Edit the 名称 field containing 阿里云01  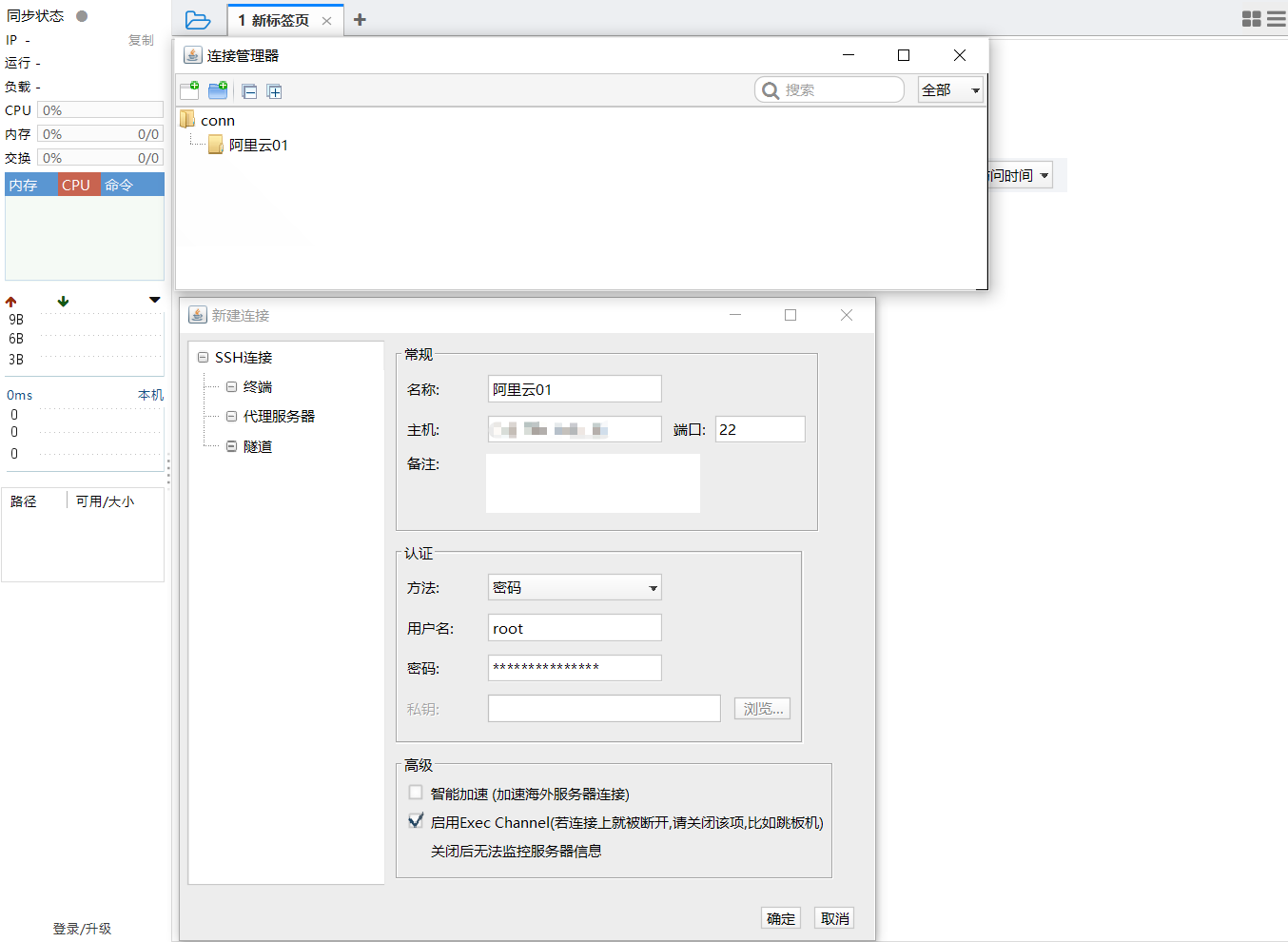pos(575,389)
